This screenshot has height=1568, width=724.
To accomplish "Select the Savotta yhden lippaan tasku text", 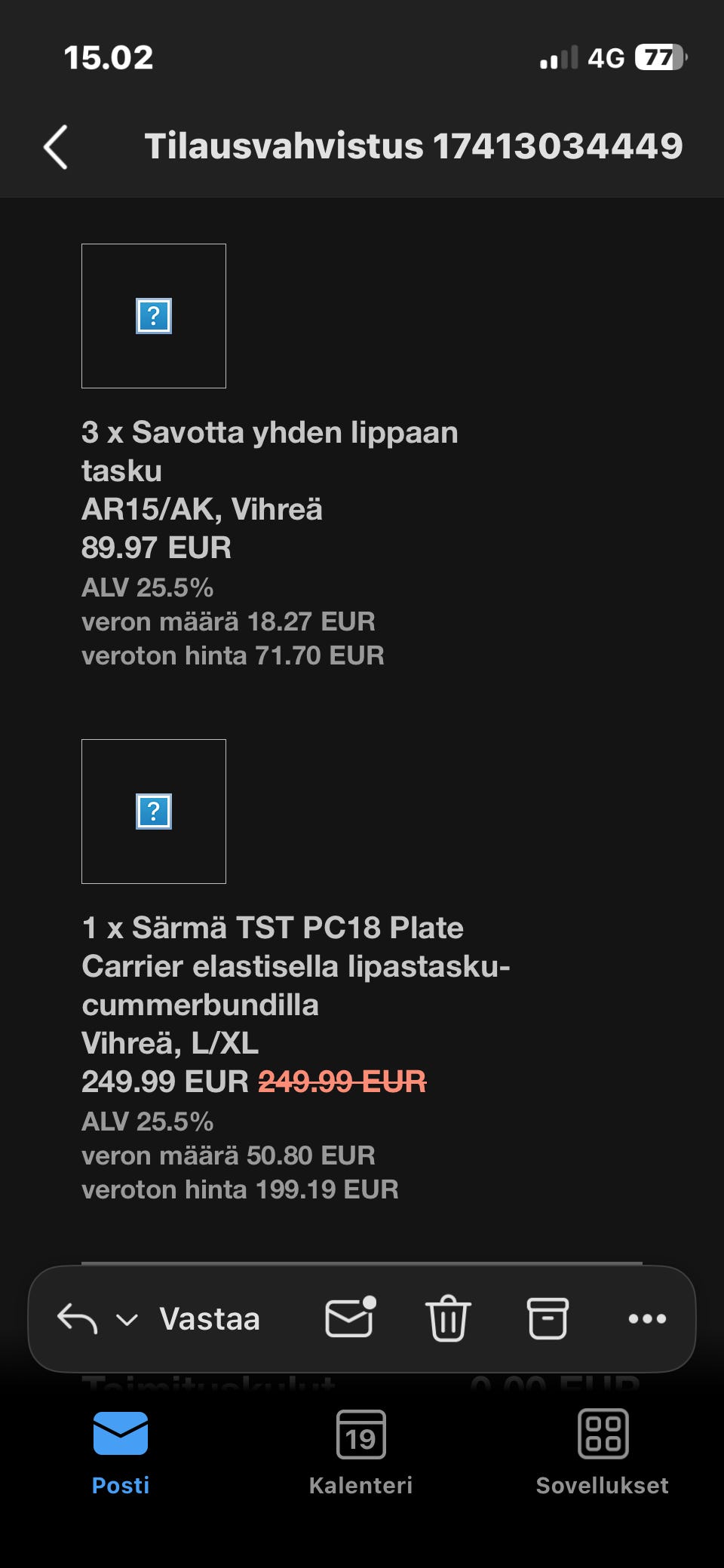I will click(x=269, y=451).
